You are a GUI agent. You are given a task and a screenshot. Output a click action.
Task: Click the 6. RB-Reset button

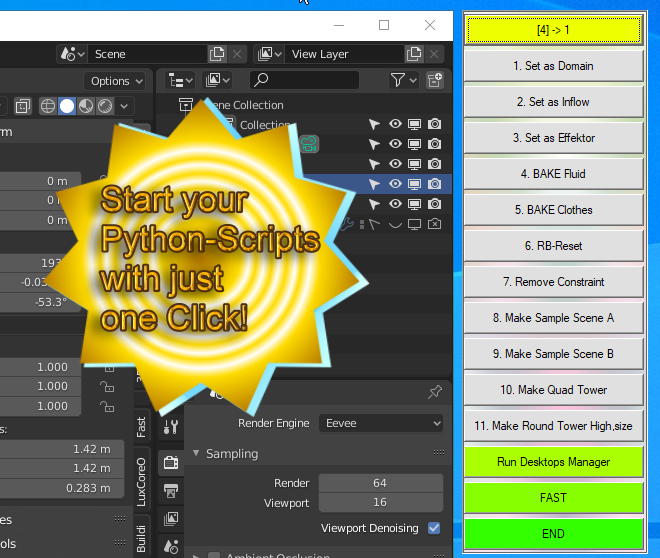point(554,246)
